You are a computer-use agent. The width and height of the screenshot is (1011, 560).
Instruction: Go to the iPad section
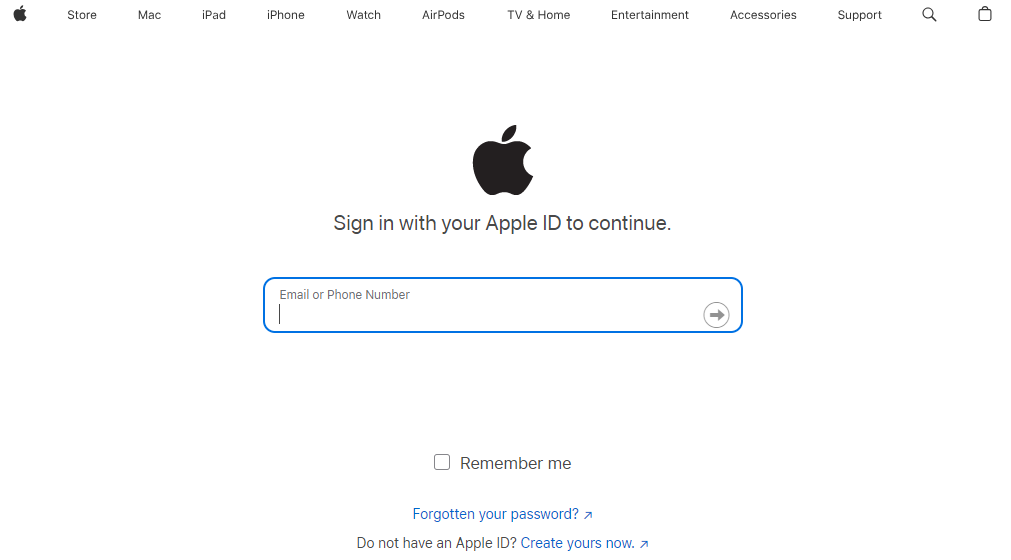214,15
